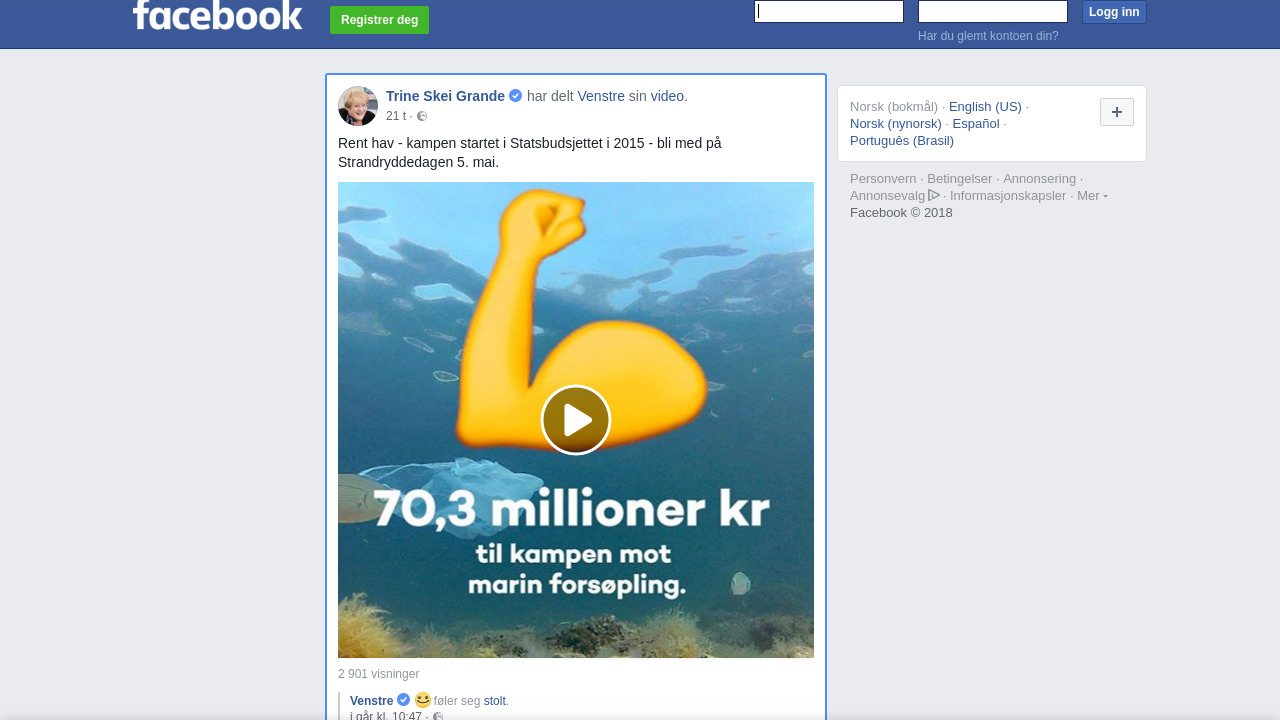The width and height of the screenshot is (1280, 720).
Task: Click the 'stolt' feeling link
Action: (x=495, y=701)
